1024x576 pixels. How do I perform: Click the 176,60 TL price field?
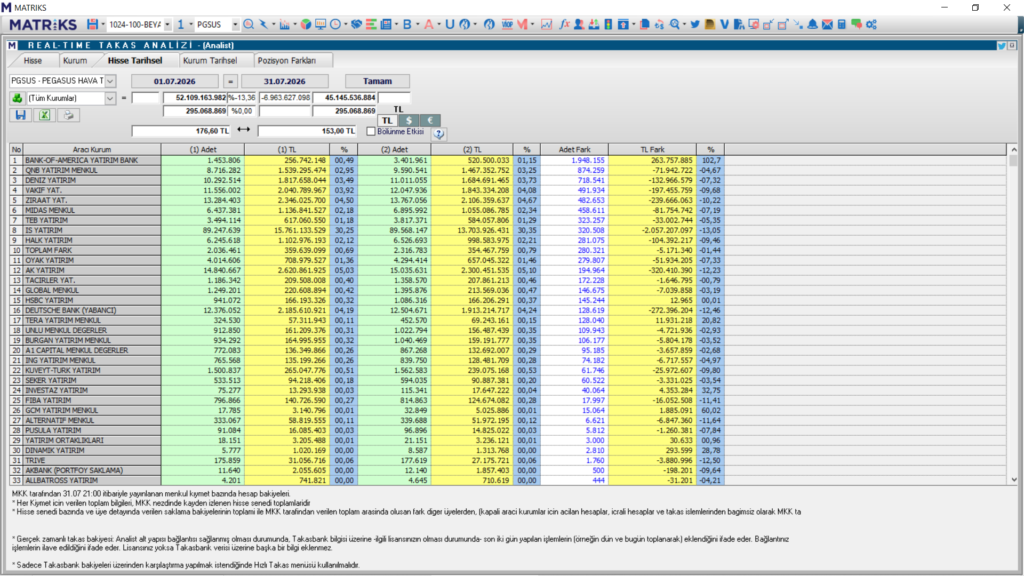click(182, 131)
